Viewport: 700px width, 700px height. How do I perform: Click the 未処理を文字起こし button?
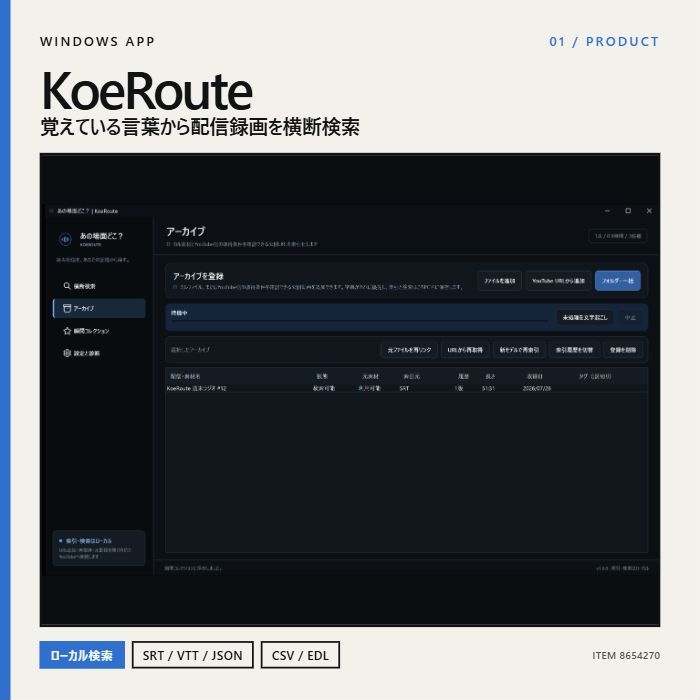[585, 317]
